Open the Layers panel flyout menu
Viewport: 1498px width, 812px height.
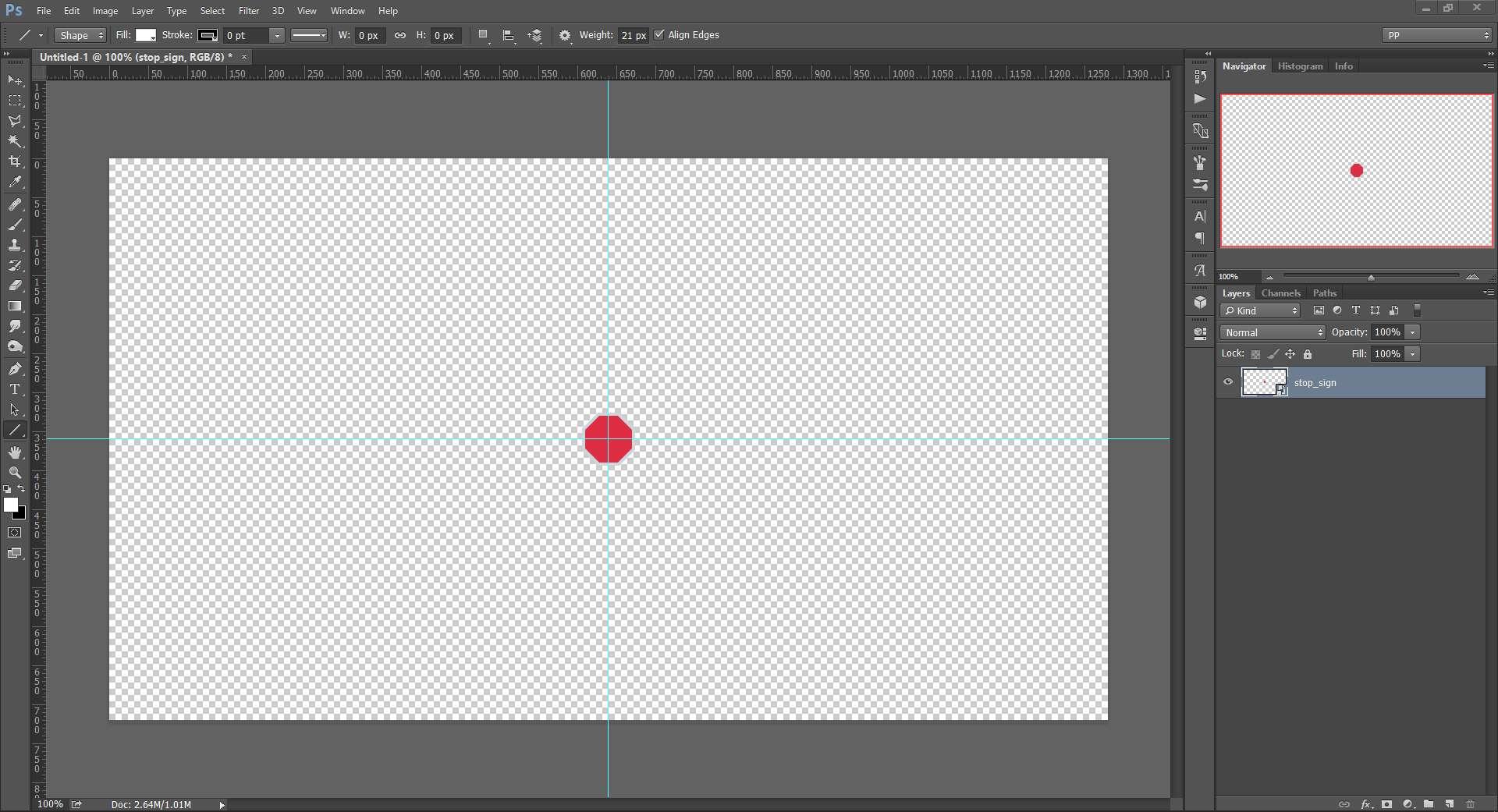point(1489,293)
